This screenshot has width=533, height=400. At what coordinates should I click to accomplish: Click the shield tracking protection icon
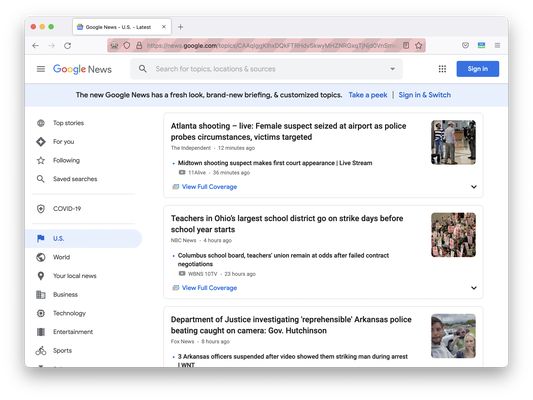point(126,45)
